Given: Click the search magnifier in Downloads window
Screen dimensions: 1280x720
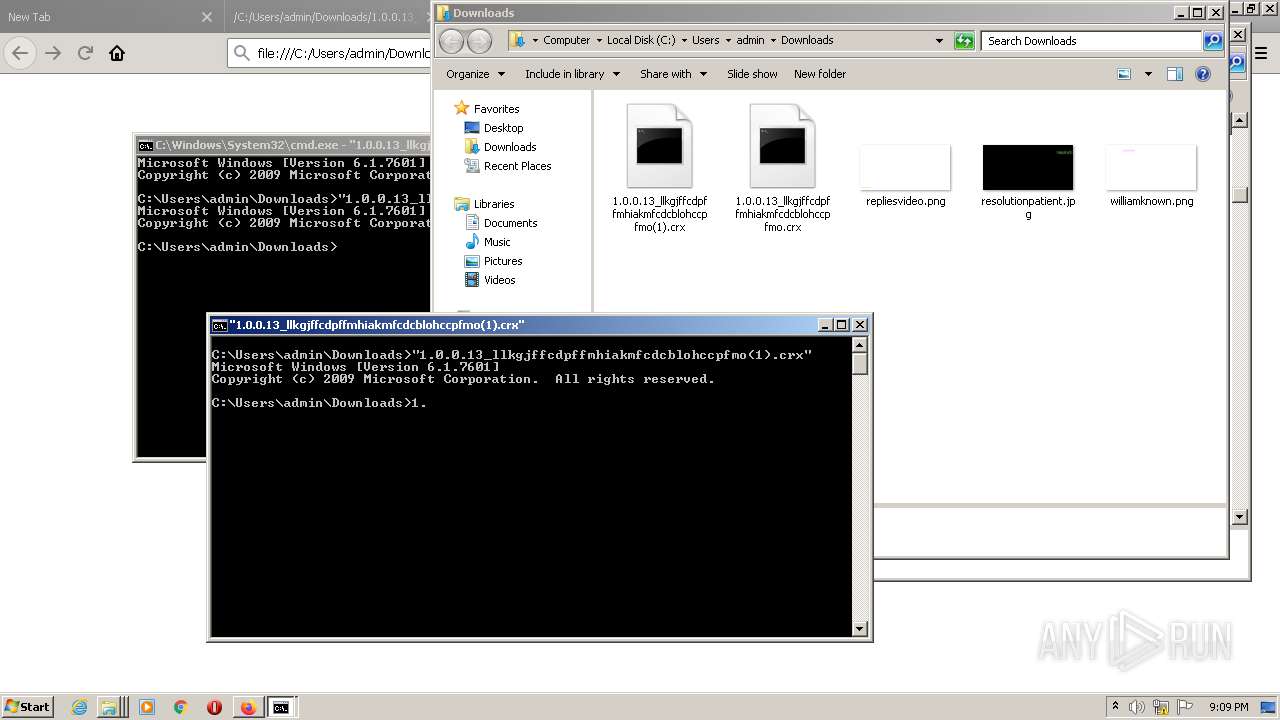Looking at the screenshot, I should pos(1213,41).
